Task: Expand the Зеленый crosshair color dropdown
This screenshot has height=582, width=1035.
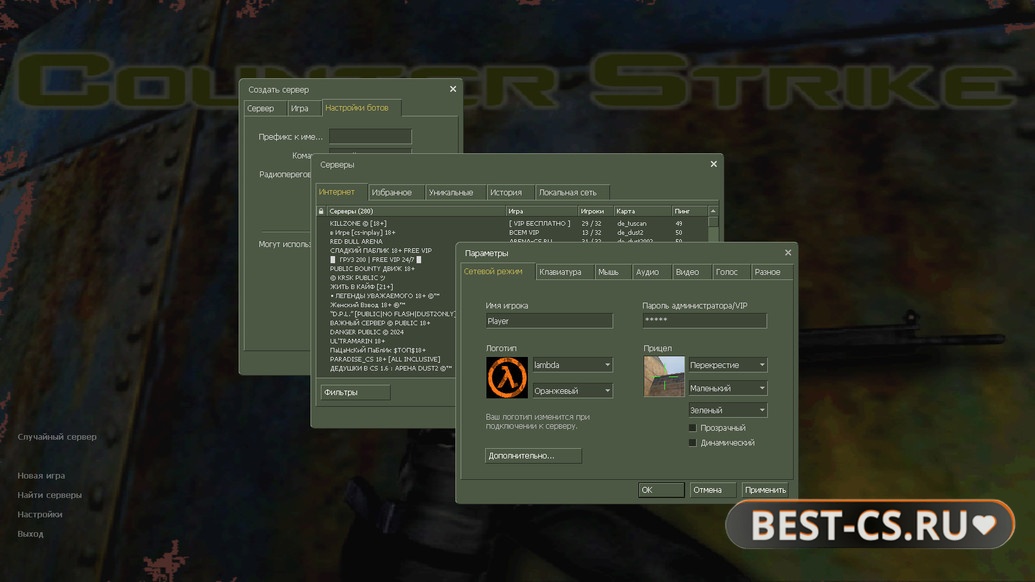Action: [x=727, y=410]
